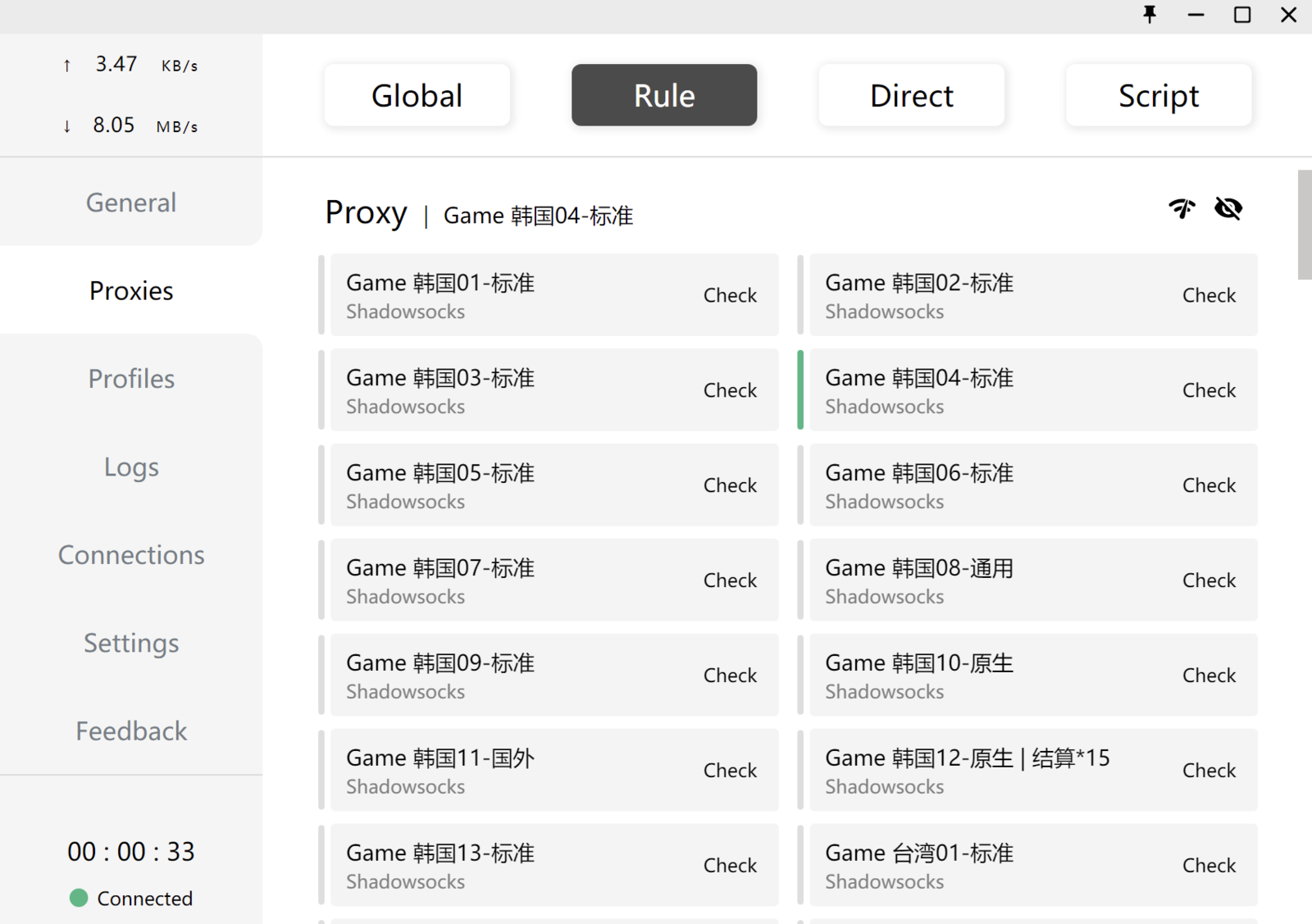The height and width of the screenshot is (924, 1312).
Task: Open the Feedback page
Action: [x=131, y=731]
